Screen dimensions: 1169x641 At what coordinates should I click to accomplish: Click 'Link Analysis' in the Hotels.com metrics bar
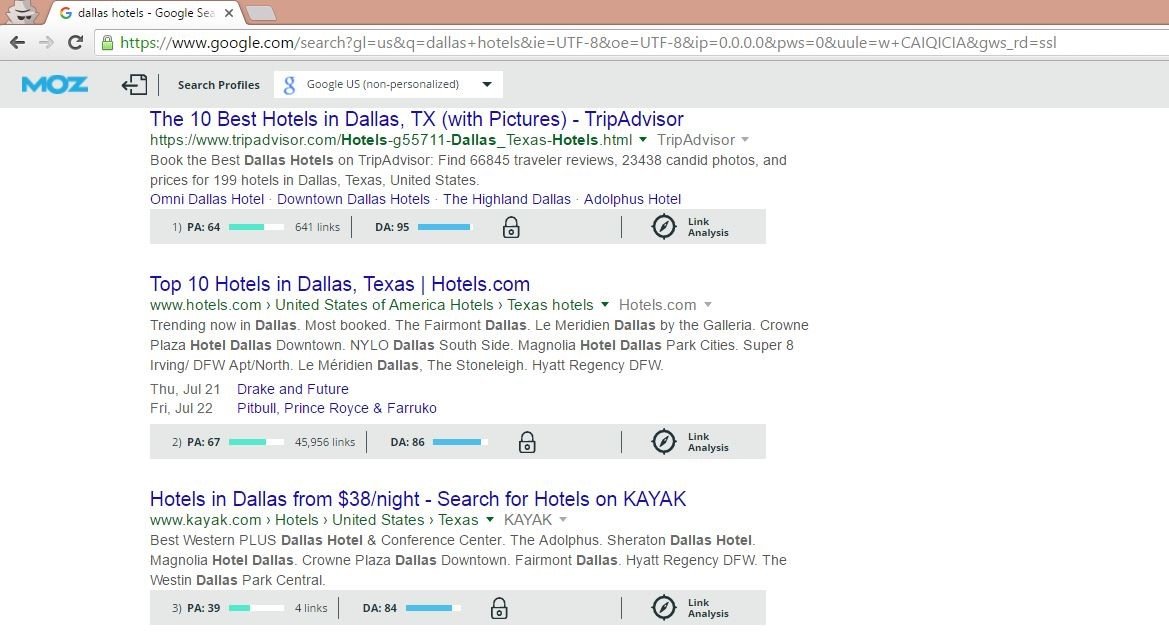[708, 442]
